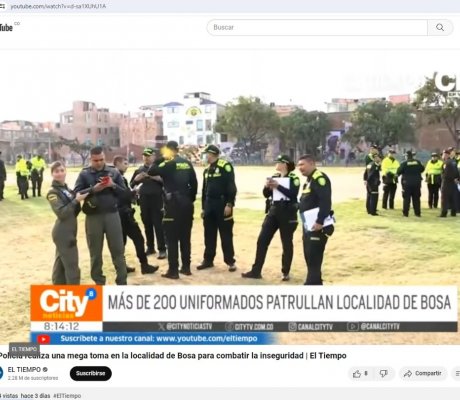The height and width of the screenshot is (400, 460).
Task: Click the video title about Bosa
Action: coord(173,356)
